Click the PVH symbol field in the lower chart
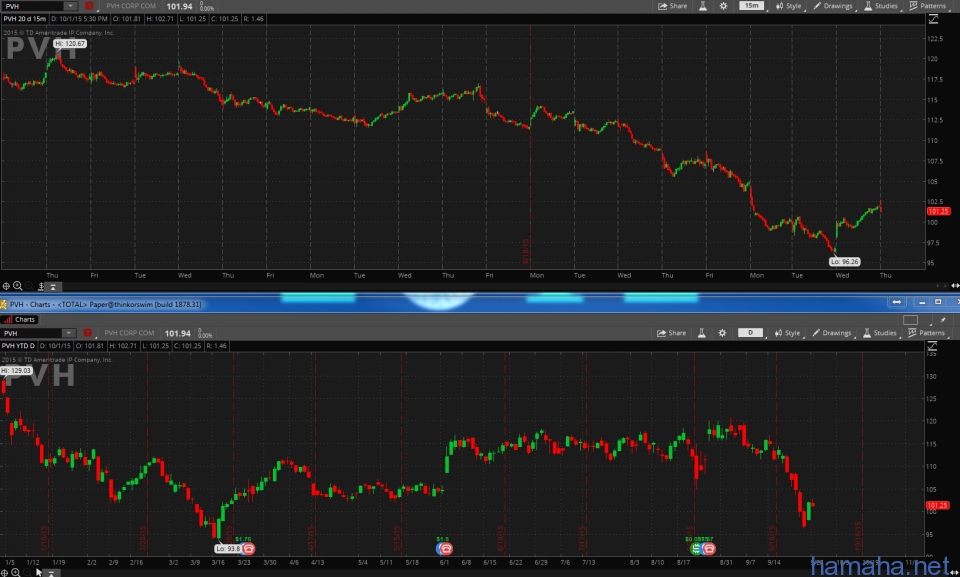The image size is (960, 577). pyautogui.click(x=31, y=333)
